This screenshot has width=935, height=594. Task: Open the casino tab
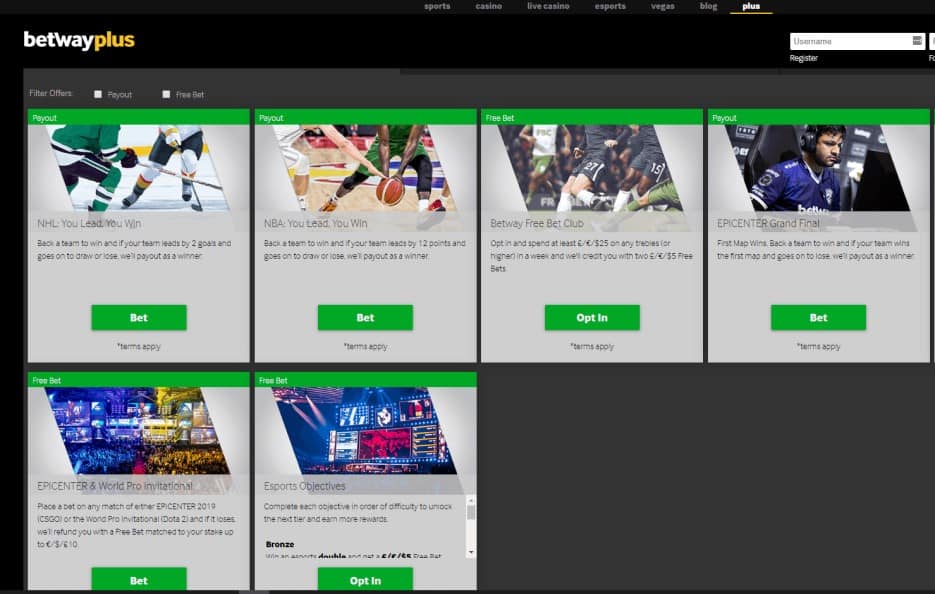488,6
